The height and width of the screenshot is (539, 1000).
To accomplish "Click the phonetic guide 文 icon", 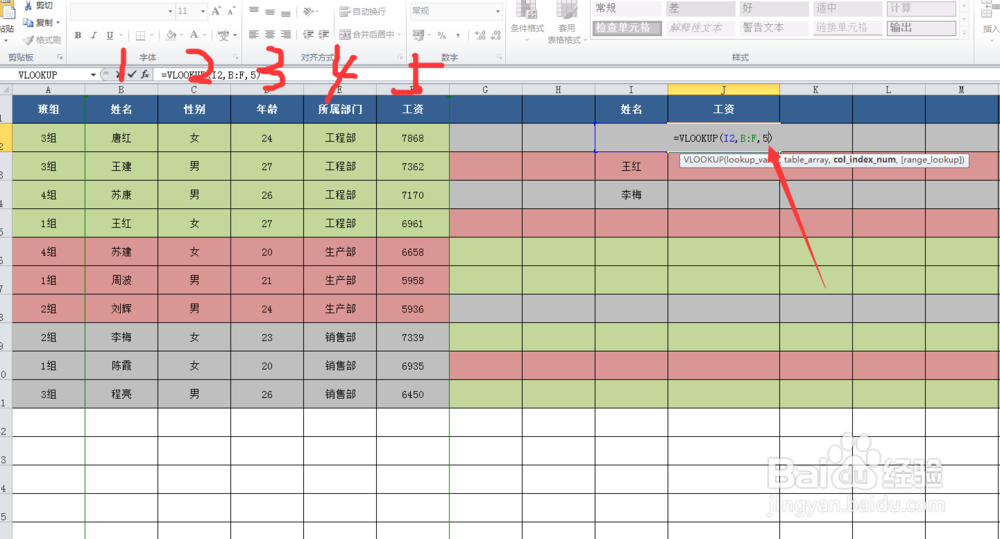I will point(223,35).
